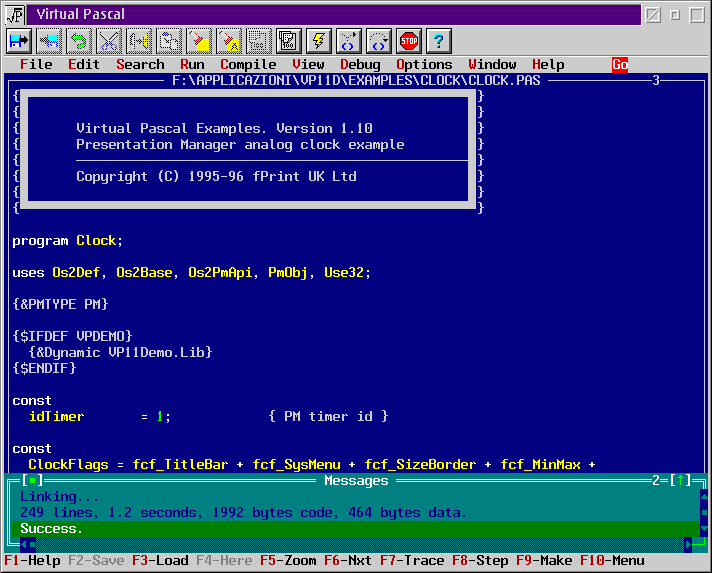Click the red STOP sign icon

point(409,41)
